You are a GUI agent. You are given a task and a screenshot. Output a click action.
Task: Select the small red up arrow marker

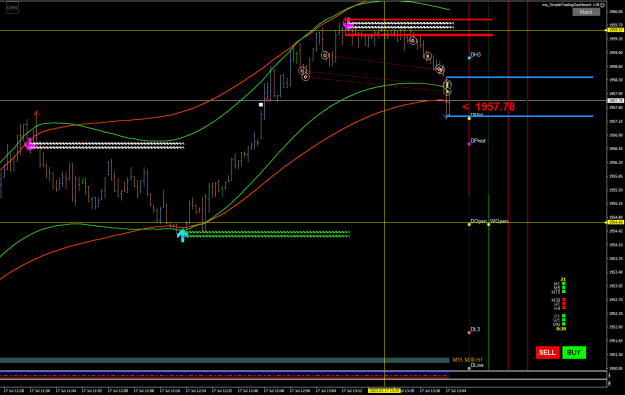click(x=36, y=113)
